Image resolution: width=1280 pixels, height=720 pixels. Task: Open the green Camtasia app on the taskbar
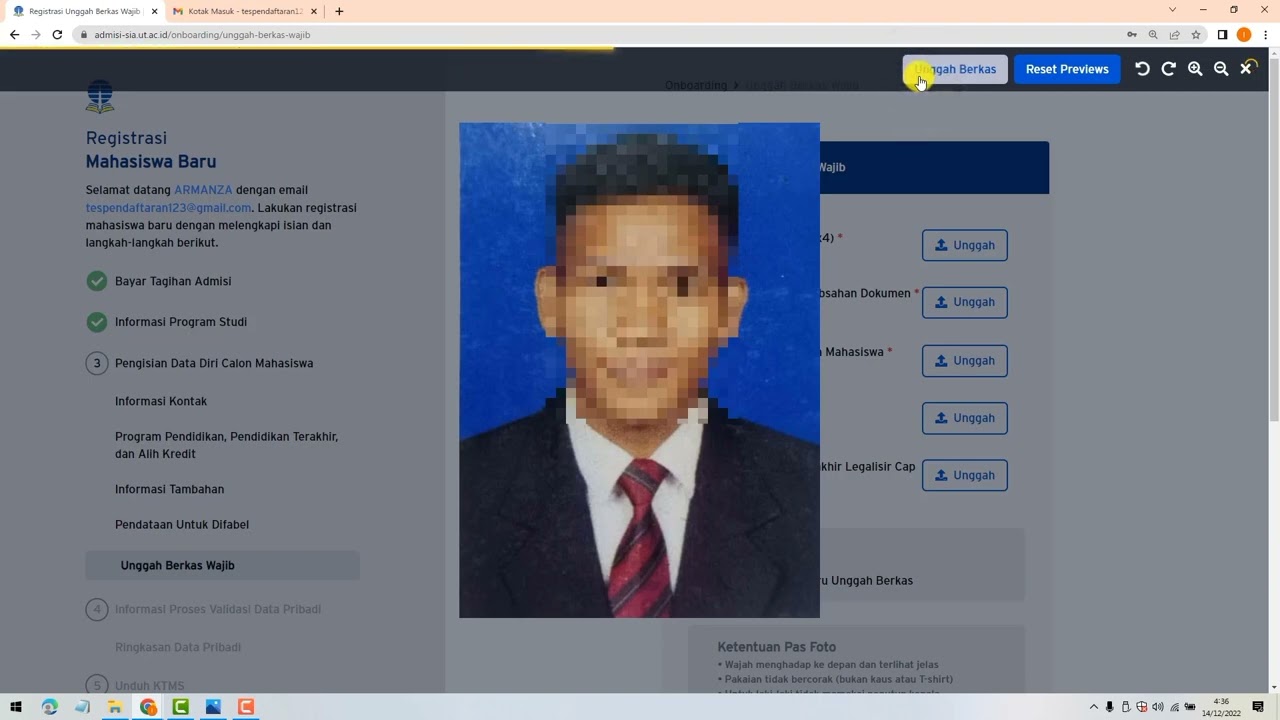(180, 707)
